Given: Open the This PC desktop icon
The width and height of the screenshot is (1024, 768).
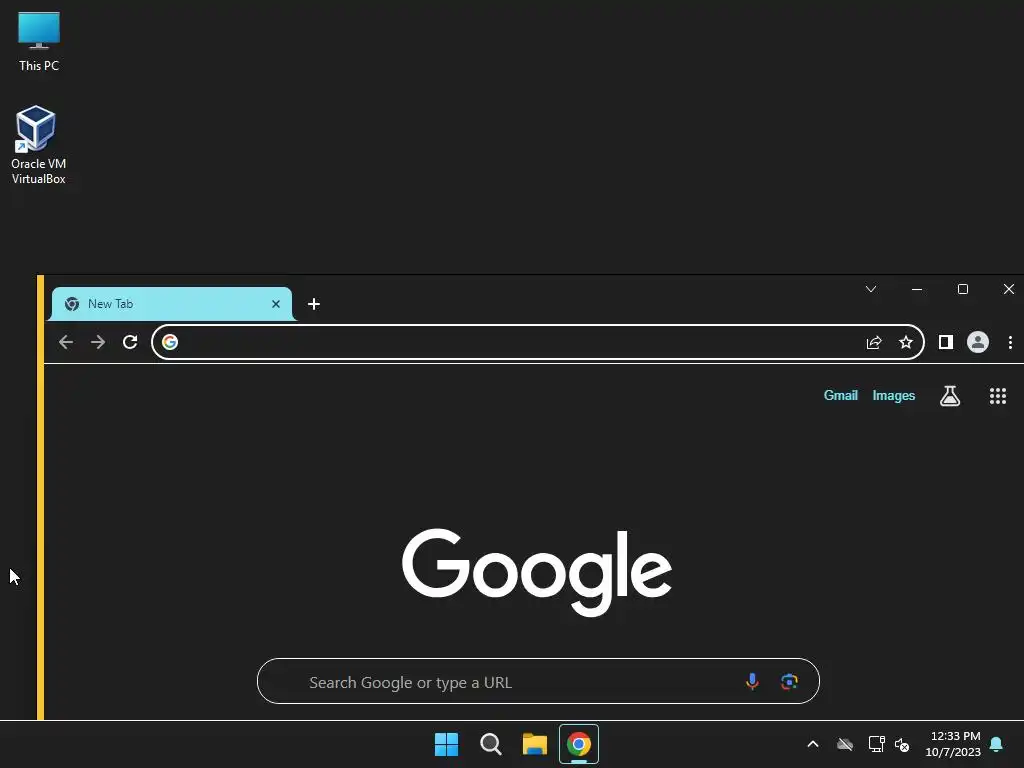Looking at the screenshot, I should point(39,40).
